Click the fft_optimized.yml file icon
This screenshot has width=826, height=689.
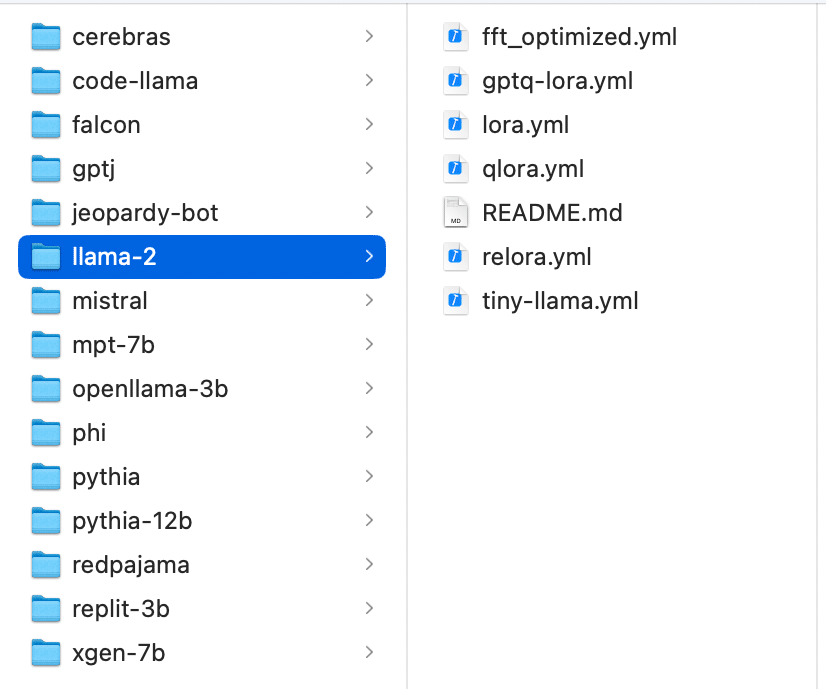(x=456, y=37)
